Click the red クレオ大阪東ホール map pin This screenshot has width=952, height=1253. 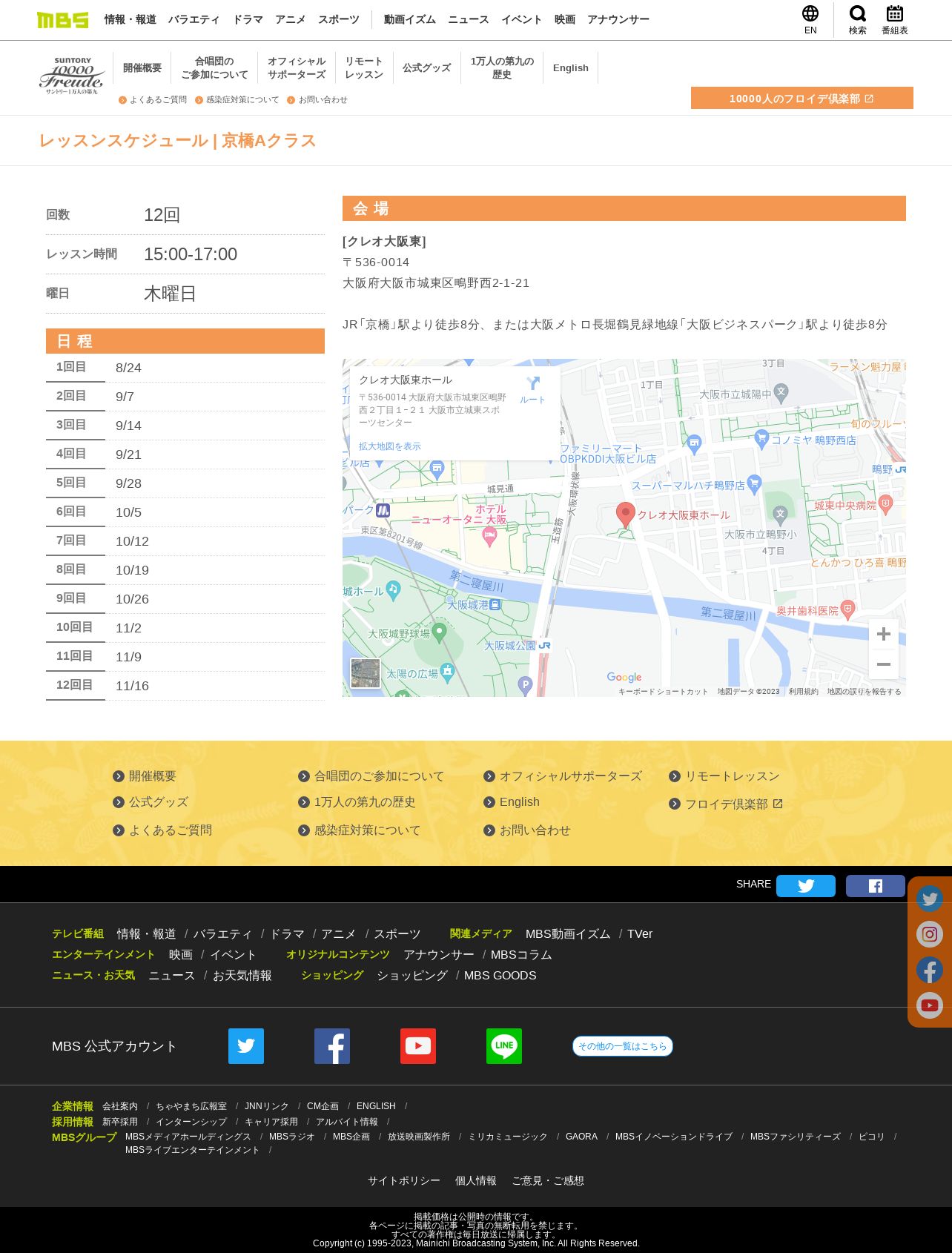[626, 515]
